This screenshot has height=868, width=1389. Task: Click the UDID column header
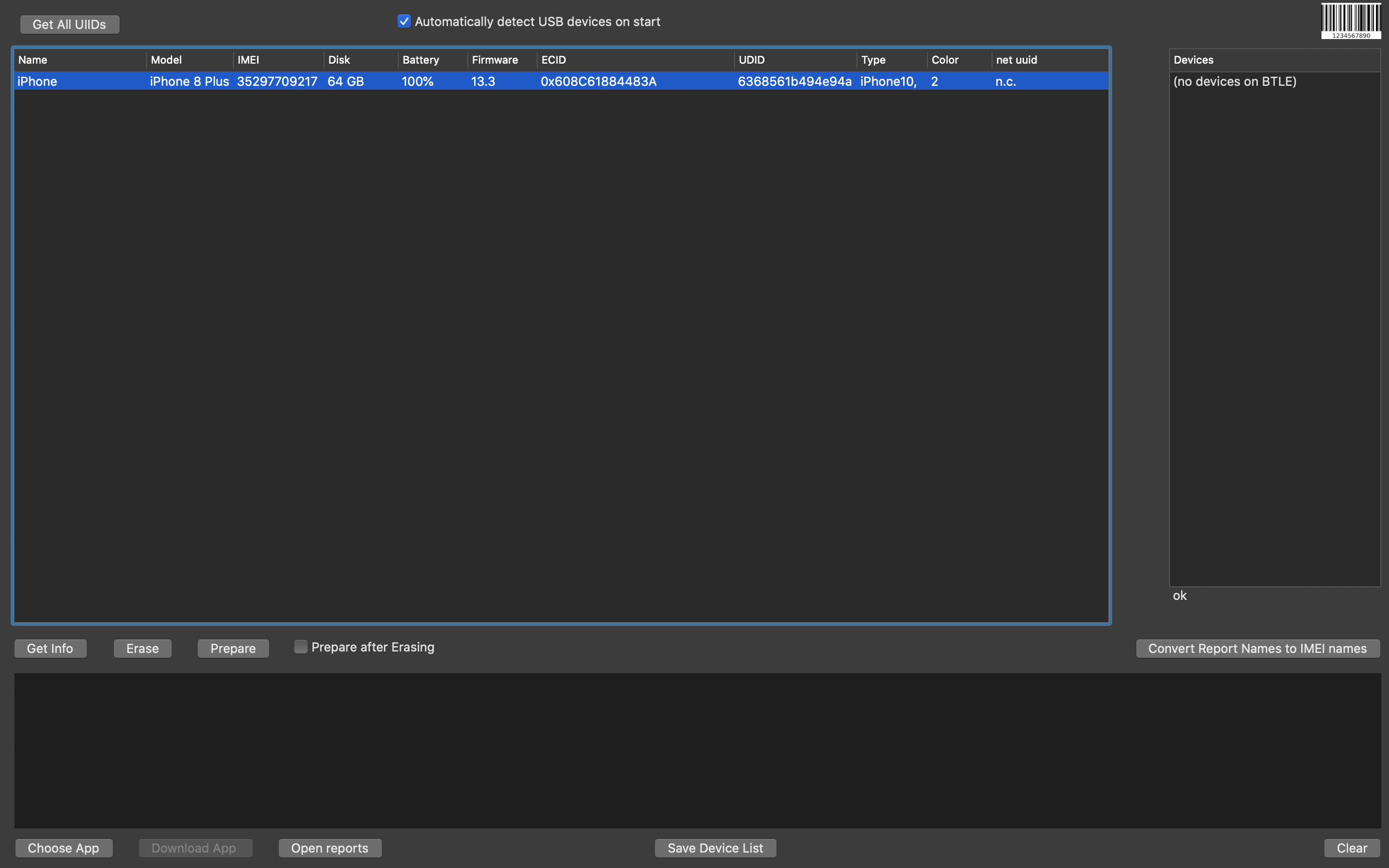pos(795,60)
